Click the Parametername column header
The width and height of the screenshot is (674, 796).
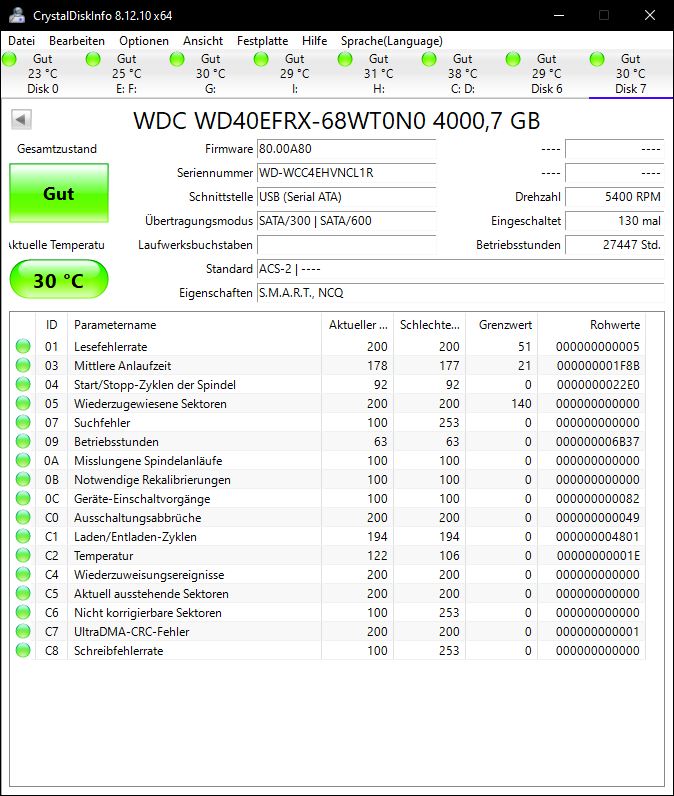click(x=194, y=325)
